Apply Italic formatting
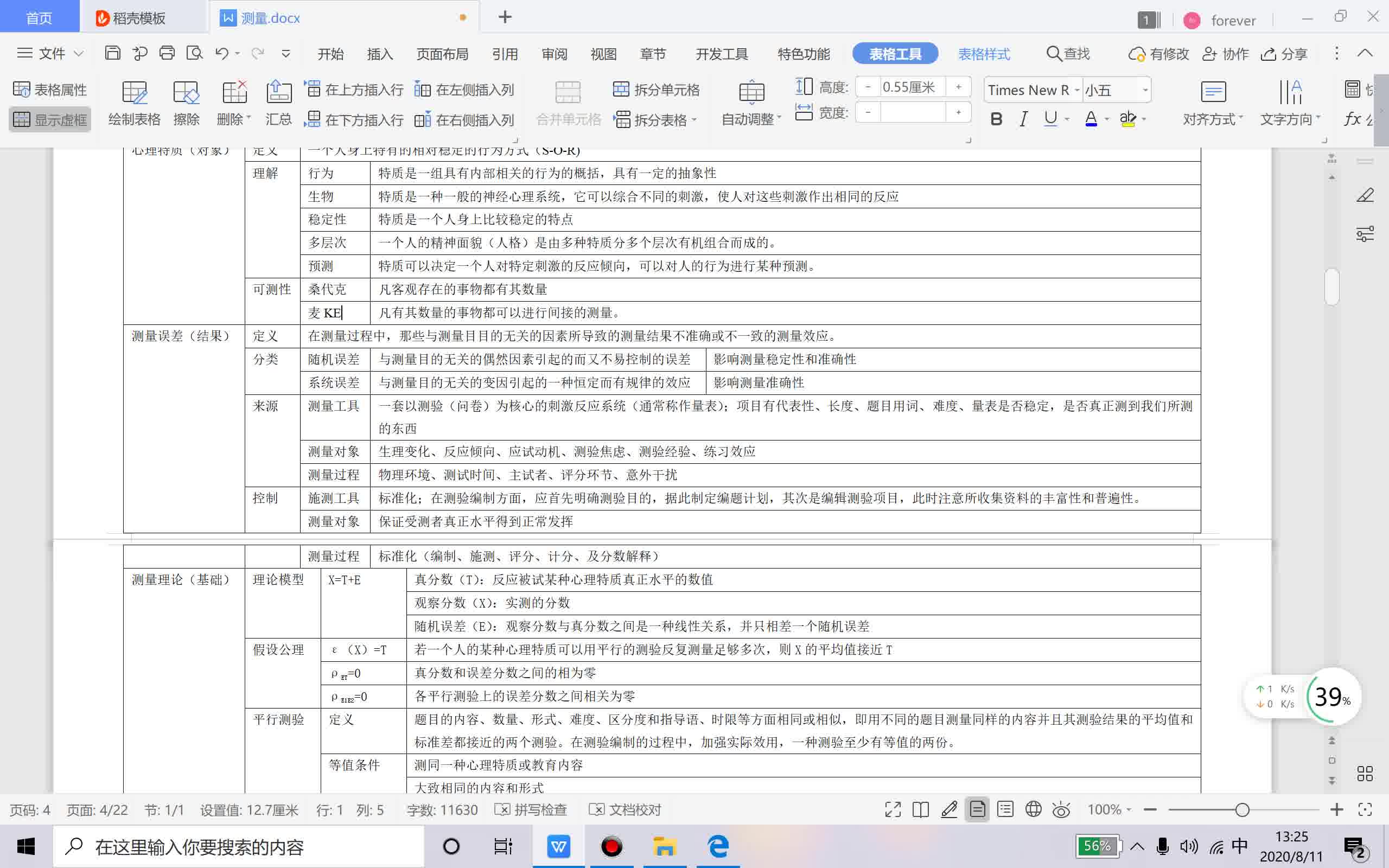 coord(1023,119)
